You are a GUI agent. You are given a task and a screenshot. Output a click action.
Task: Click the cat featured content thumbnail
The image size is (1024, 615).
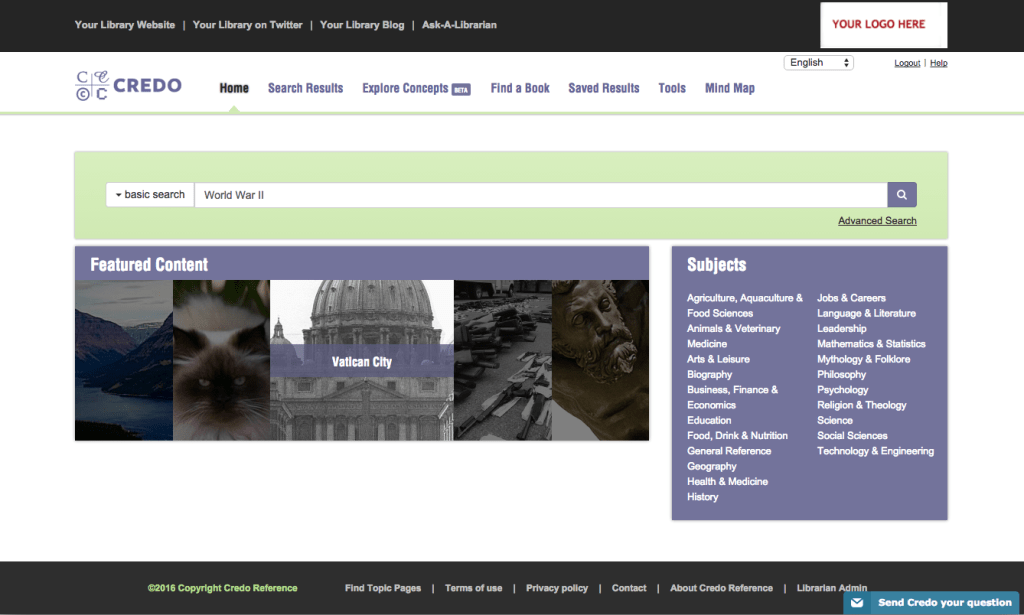pyautogui.click(x=221, y=361)
